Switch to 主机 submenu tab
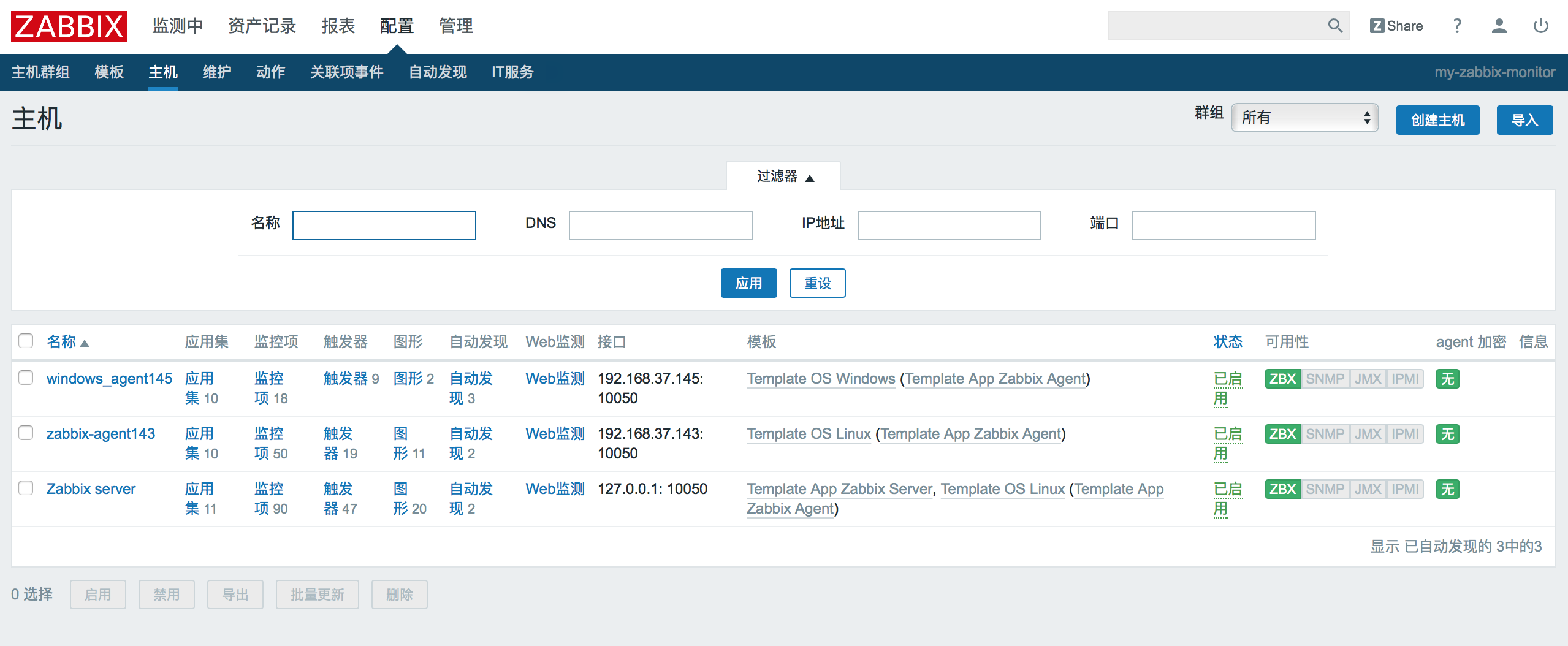This screenshot has height=646, width=1568. (x=163, y=72)
